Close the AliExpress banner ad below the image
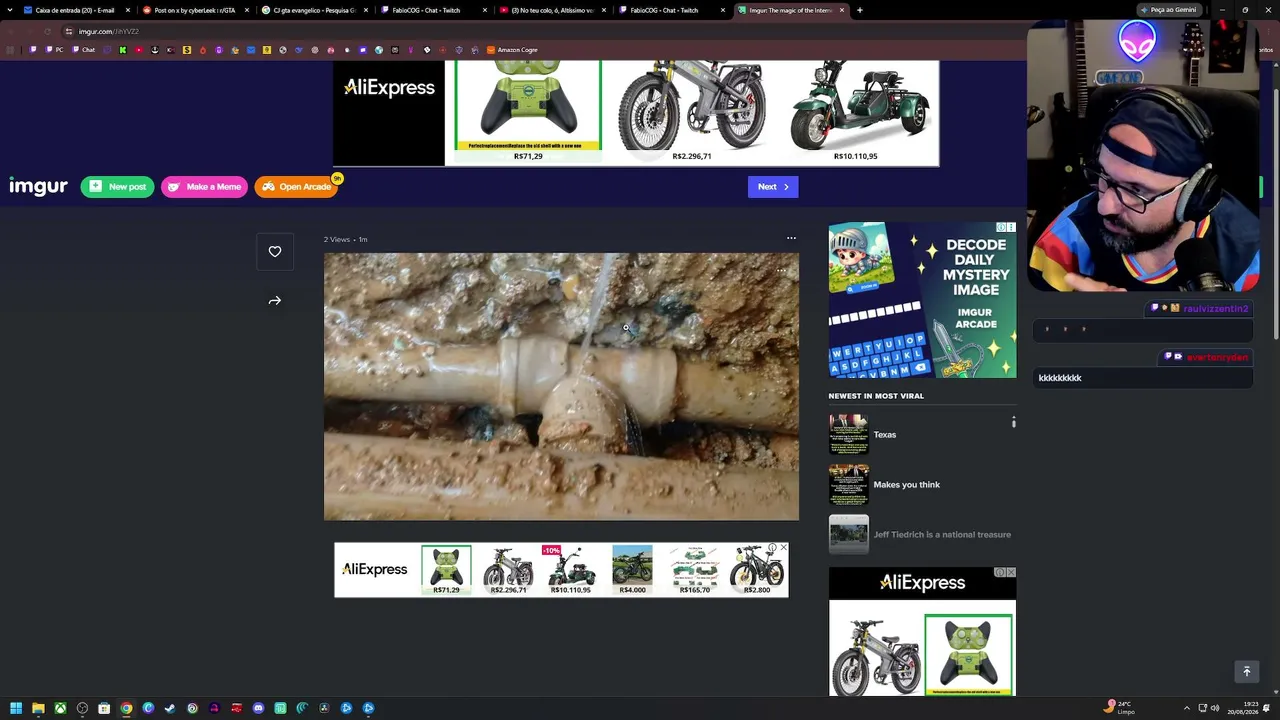 click(783, 548)
